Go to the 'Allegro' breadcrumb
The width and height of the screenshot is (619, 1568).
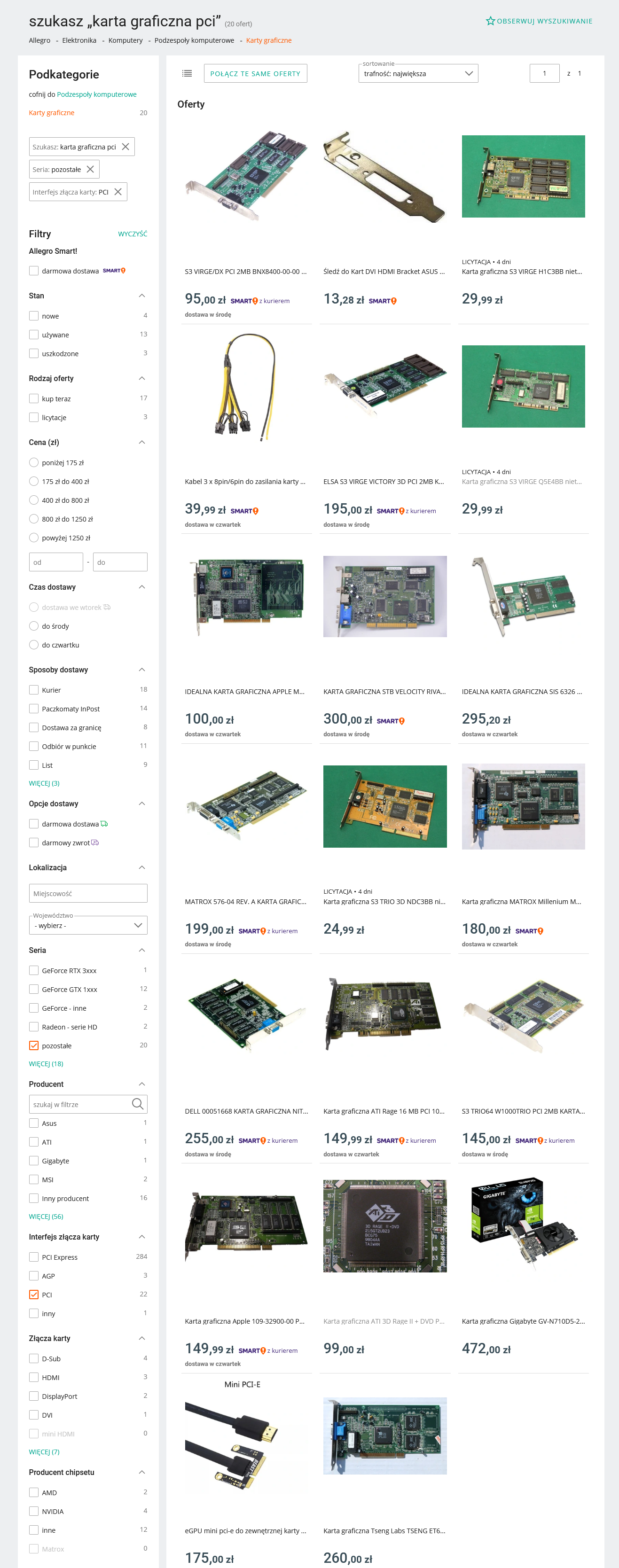pos(39,41)
